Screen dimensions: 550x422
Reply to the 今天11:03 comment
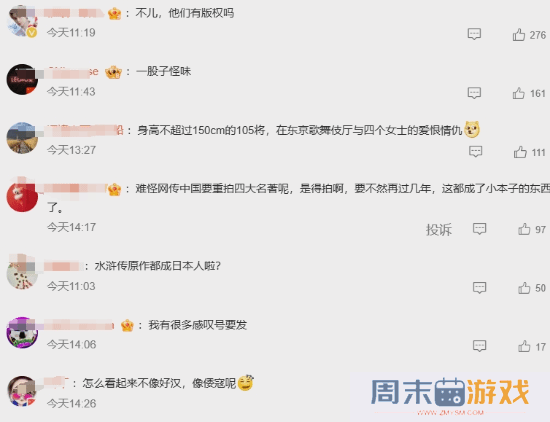pyautogui.click(x=479, y=288)
